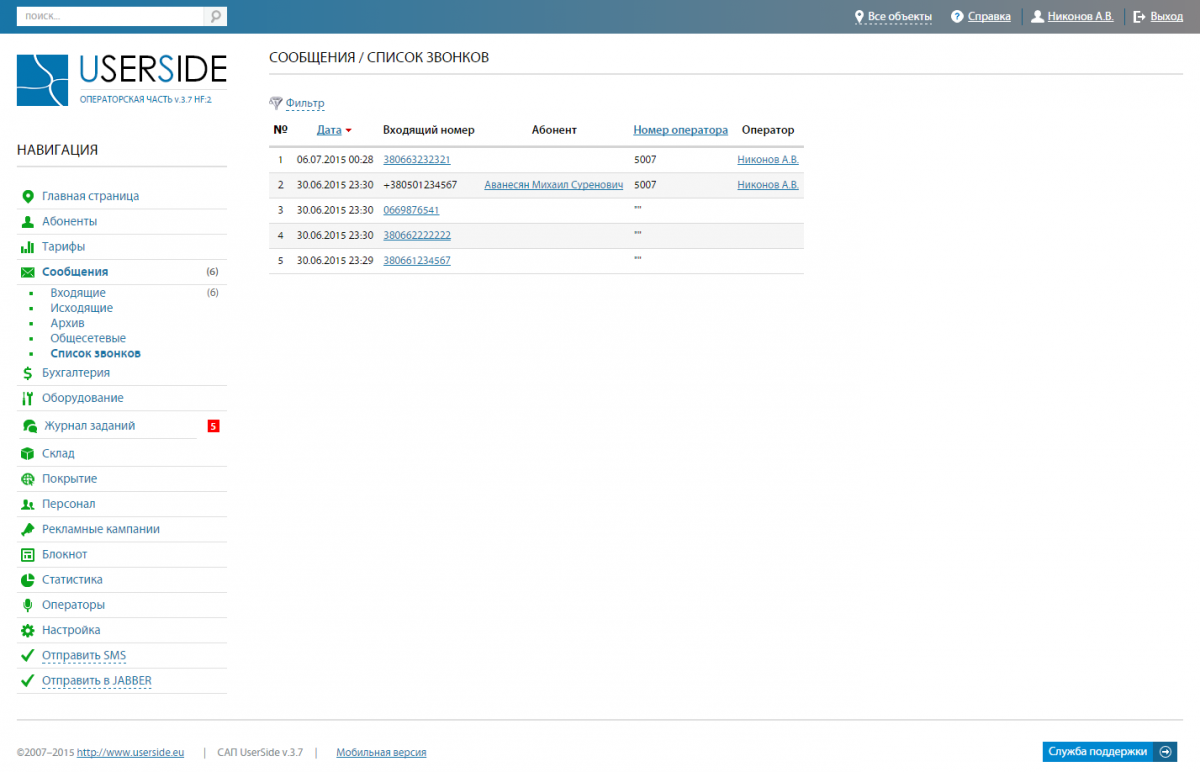Go to Абоненты in navigation
Image resolution: width=1200 pixels, height=772 pixels.
tap(69, 222)
